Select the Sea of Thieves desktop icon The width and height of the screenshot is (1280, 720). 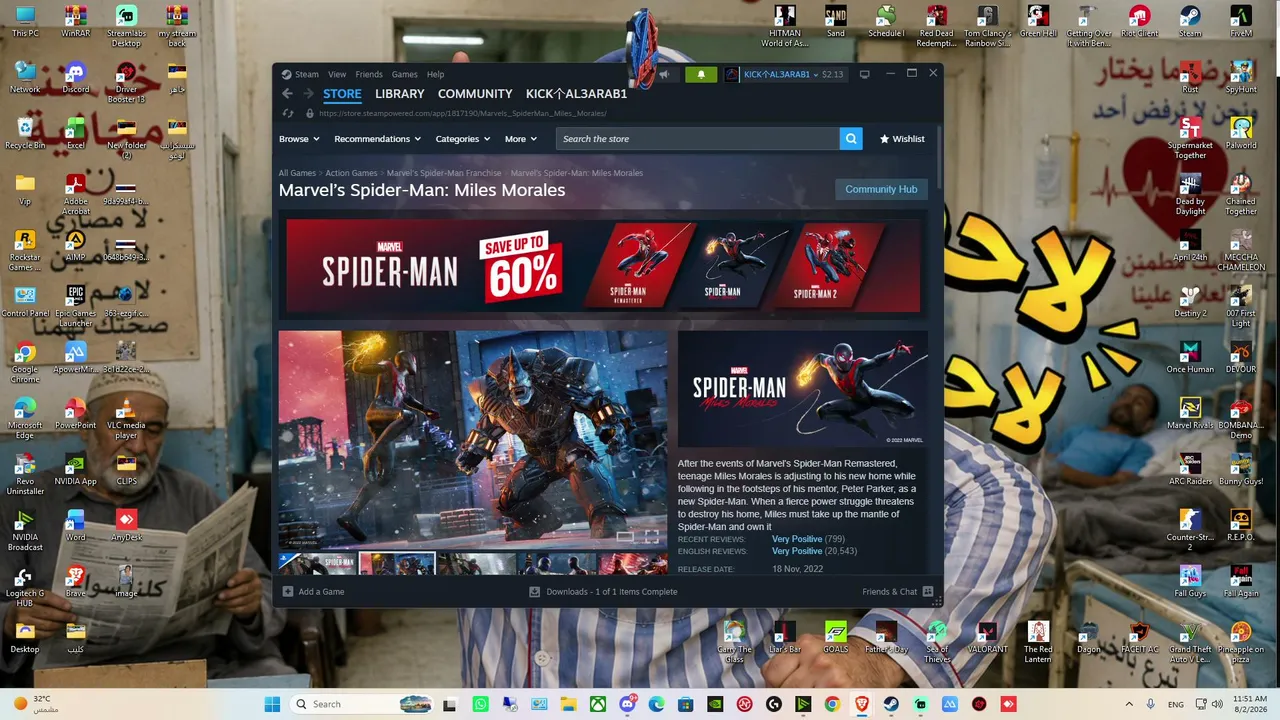(937, 642)
